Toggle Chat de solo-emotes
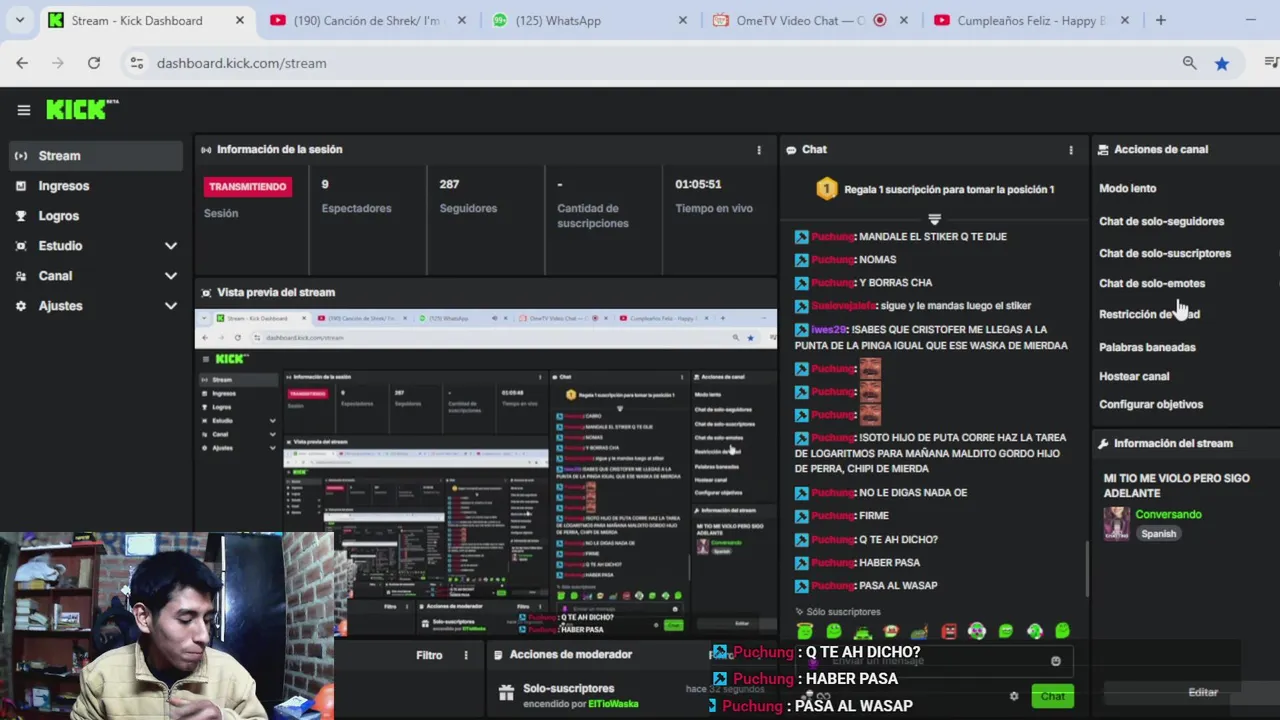 click(x=1152, y=283)
